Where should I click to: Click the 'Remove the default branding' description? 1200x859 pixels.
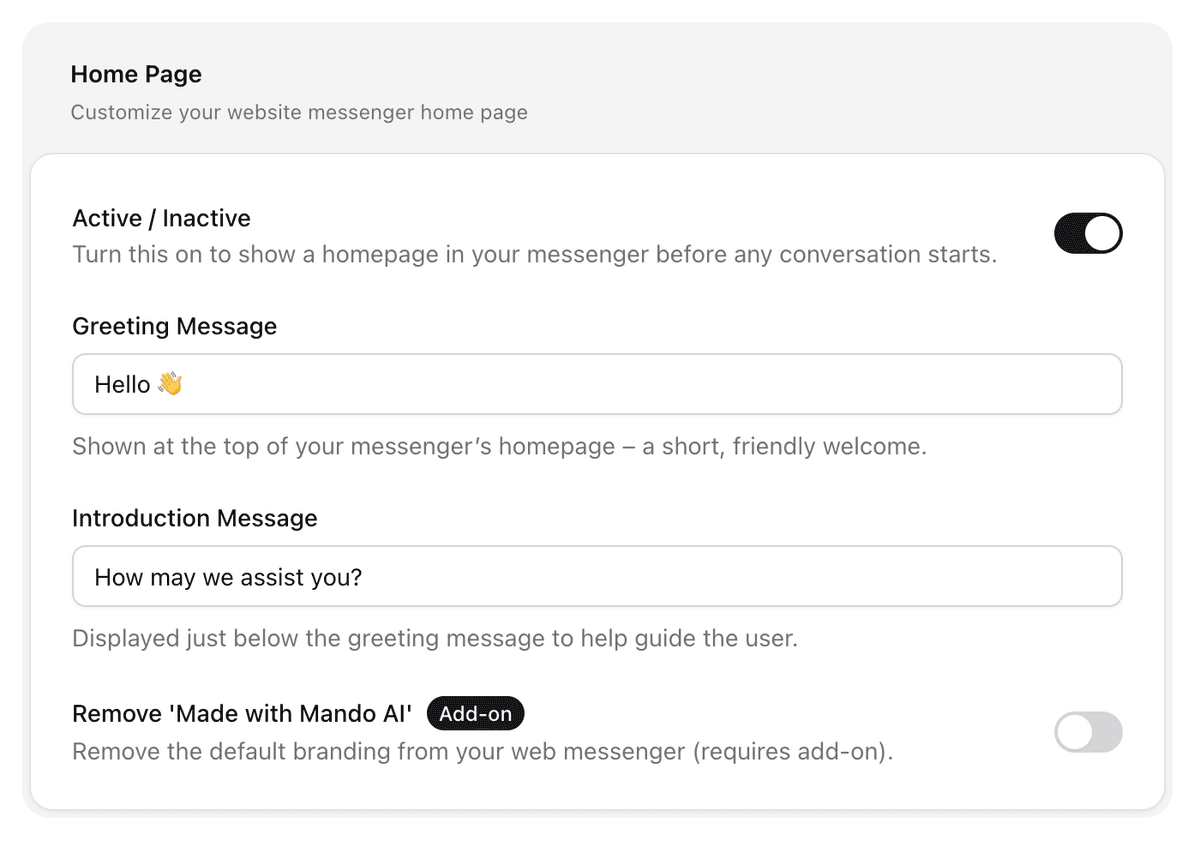click(483, 750)
